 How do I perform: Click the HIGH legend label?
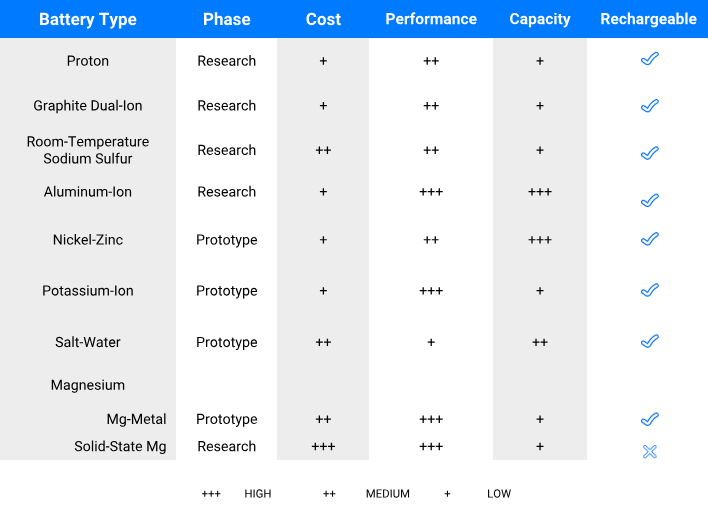[258, 494]
